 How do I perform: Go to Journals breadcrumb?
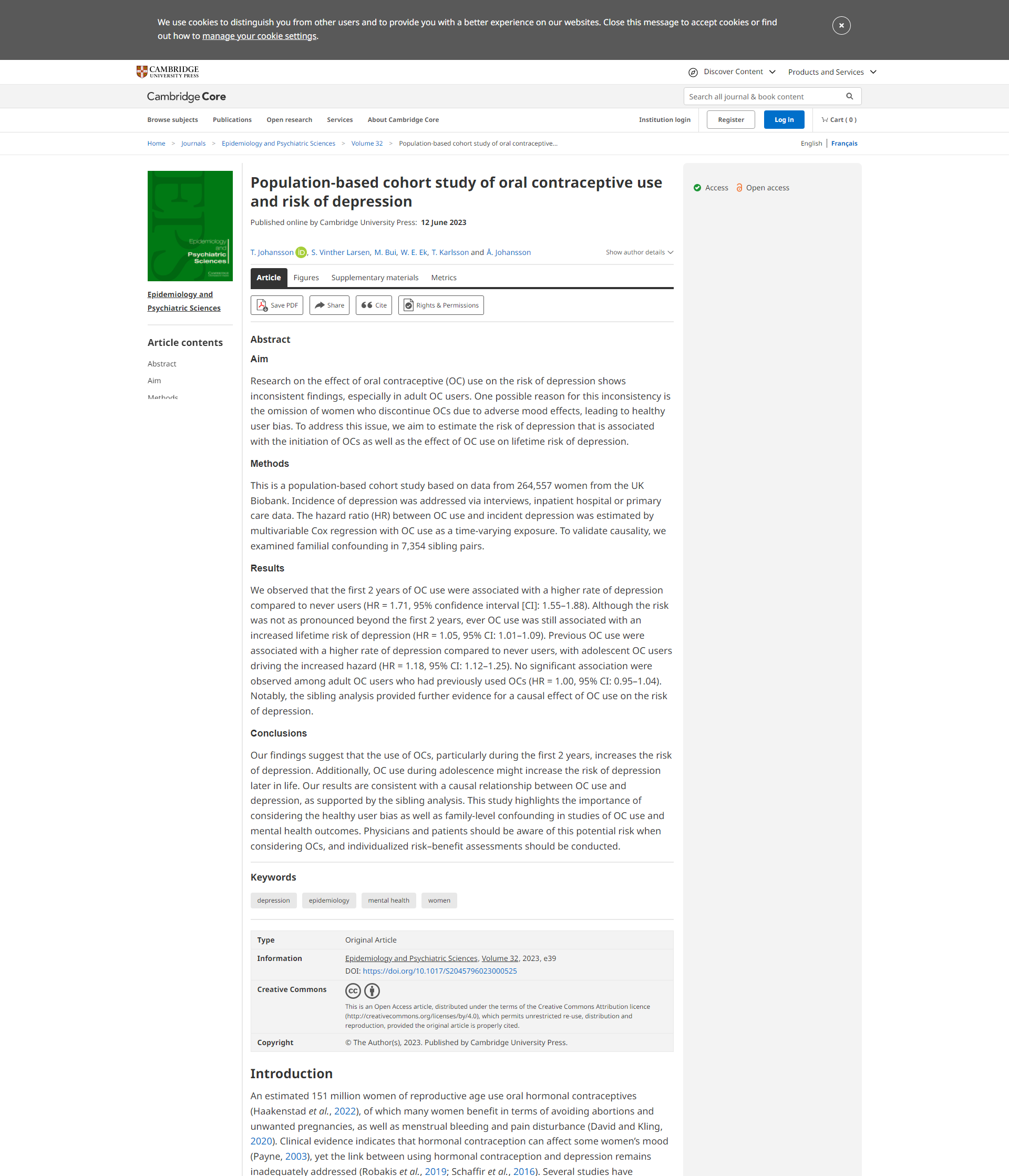pyautogui.click(x=193, y=144)
